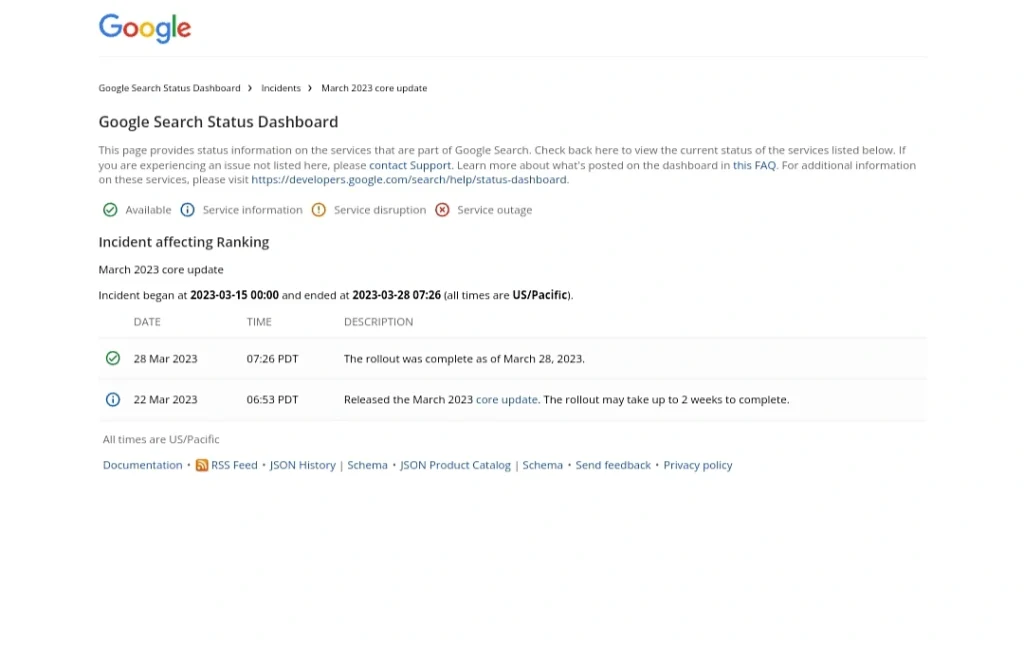
Task: Select March 2023 core update breadcrumb
Action: (374, 88)
